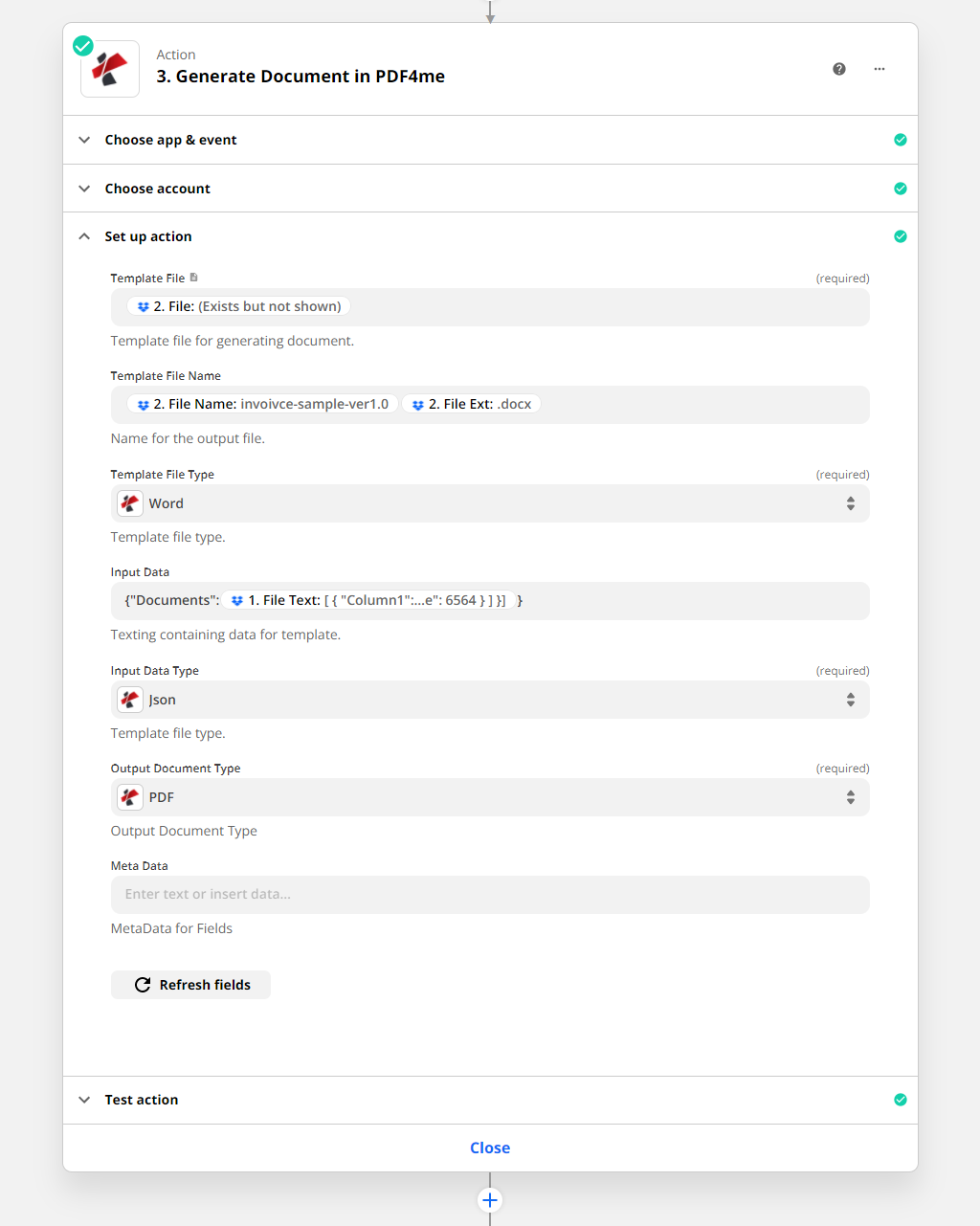The image size is (980, 1226).
Task: Click the file icon beside Template File label
Action: tap(194, 278)
